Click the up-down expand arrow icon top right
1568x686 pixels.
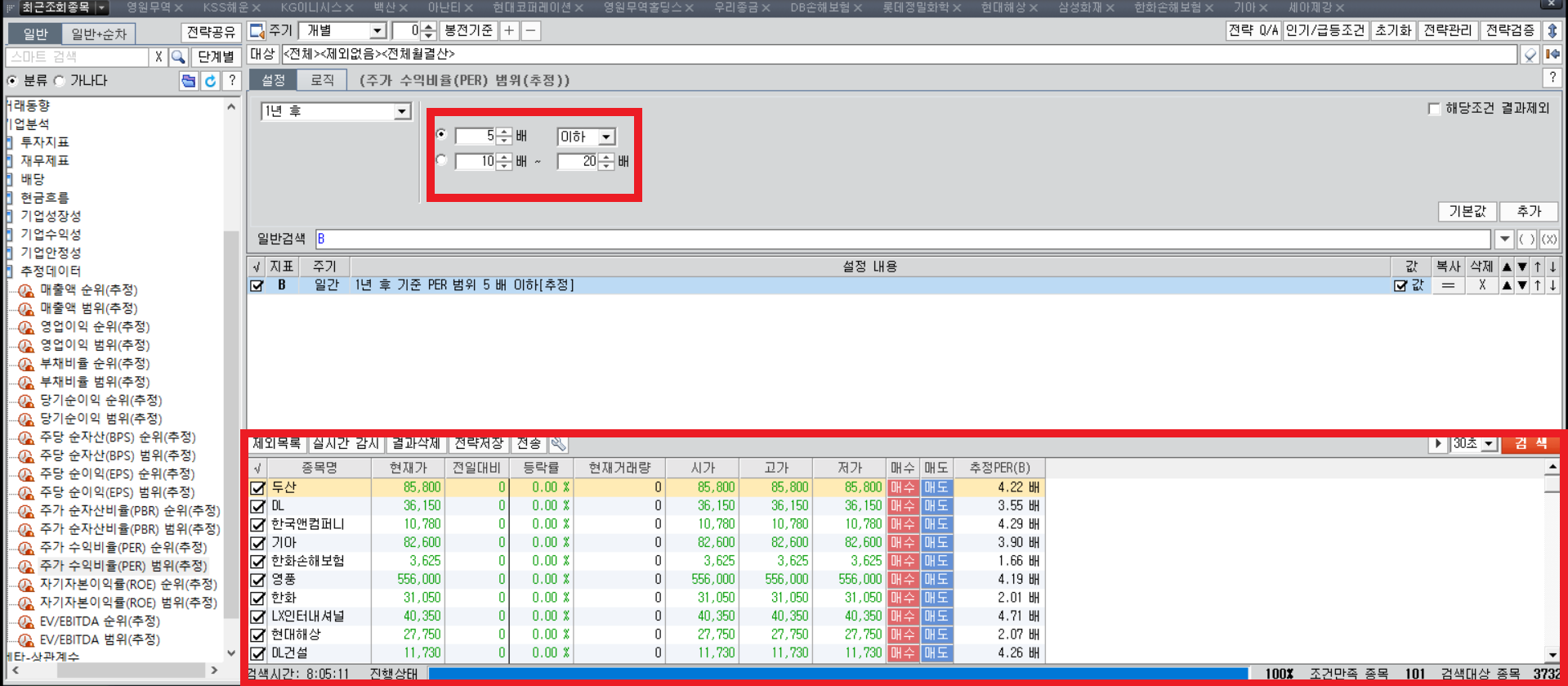click(x=1552, y=31)
